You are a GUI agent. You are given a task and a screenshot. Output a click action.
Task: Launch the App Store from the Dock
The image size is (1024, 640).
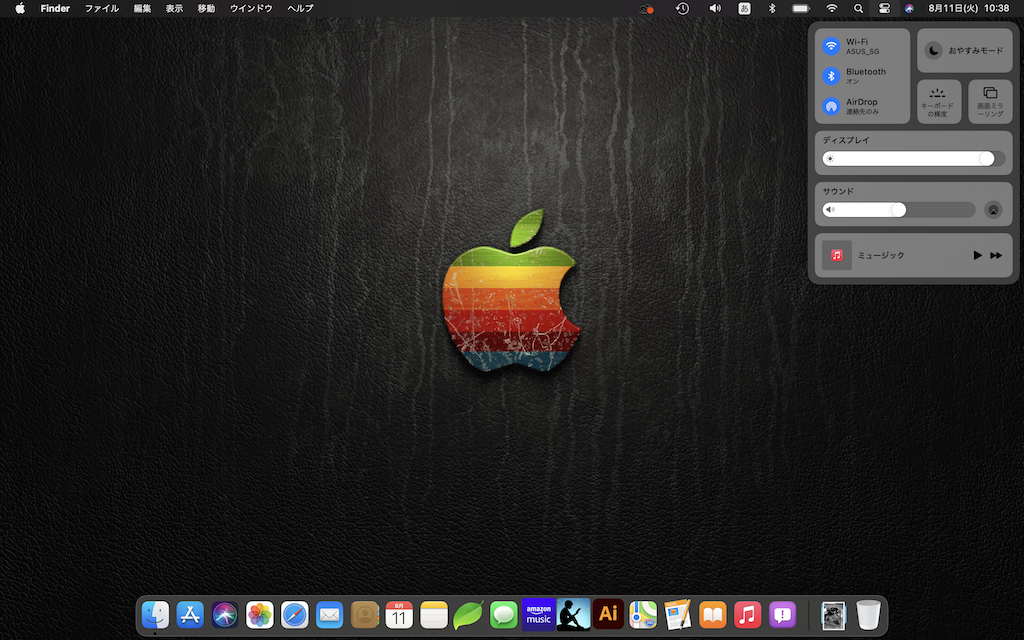(x=190, y=615)
